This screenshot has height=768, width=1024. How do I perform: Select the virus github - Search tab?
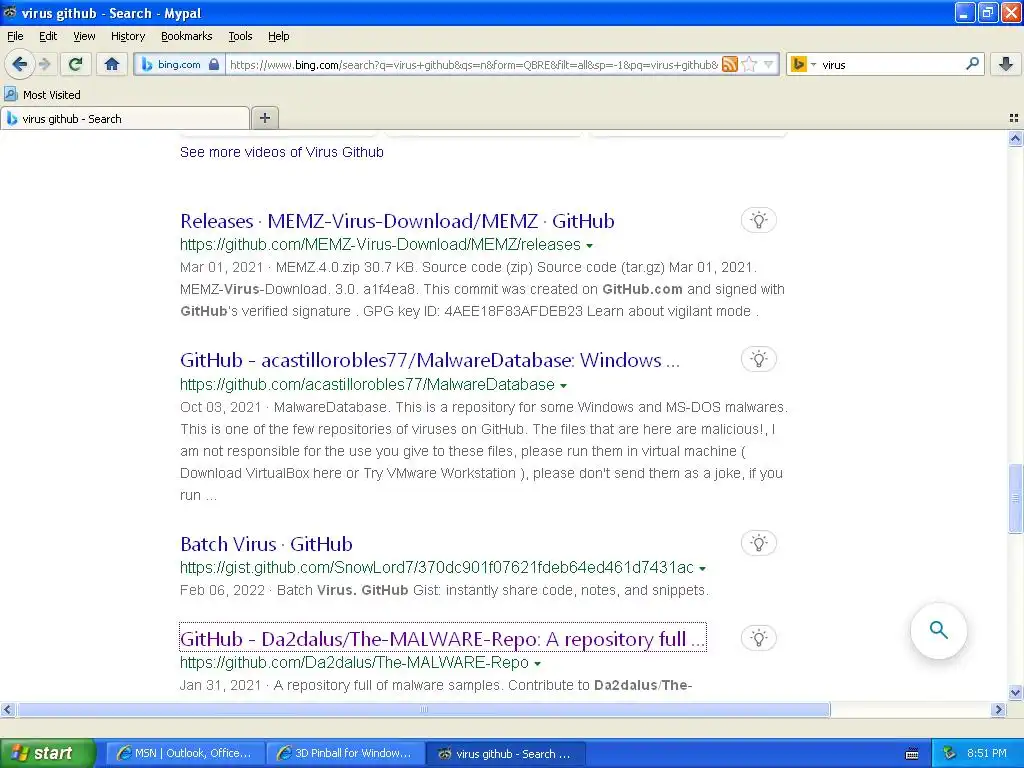(x=125, y=118)
